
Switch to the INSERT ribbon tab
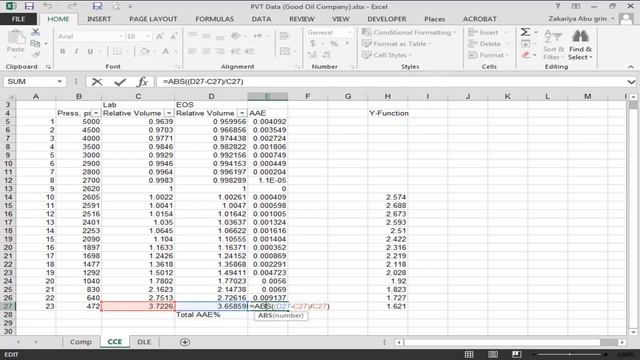[x=99, y=19]
